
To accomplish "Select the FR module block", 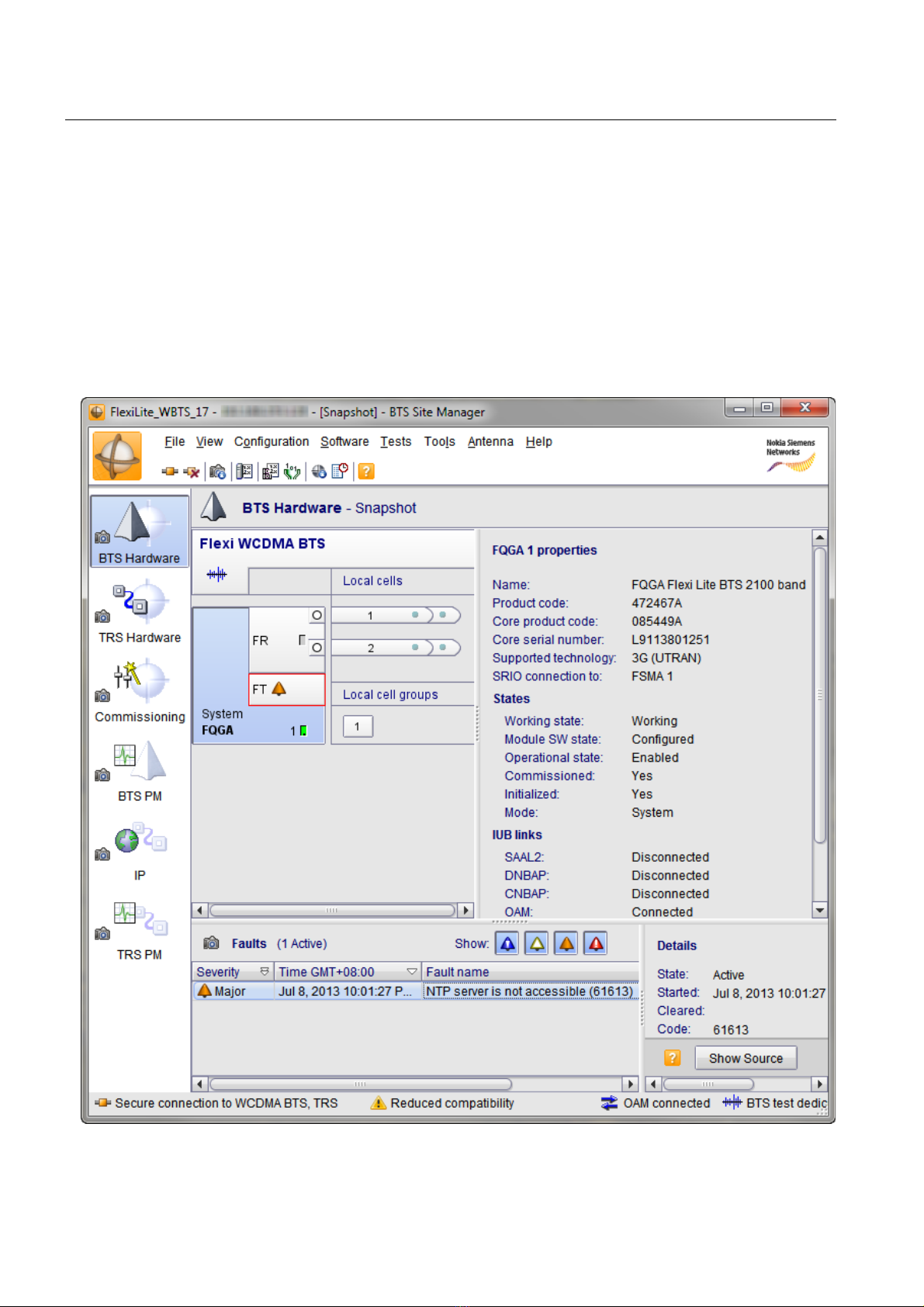I will click(x=286, y=640).
